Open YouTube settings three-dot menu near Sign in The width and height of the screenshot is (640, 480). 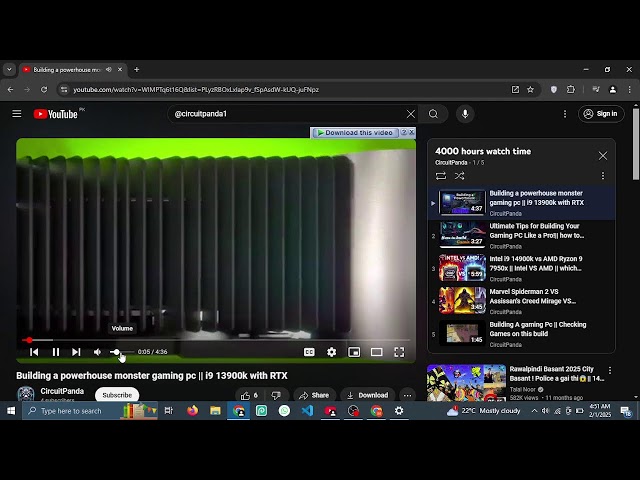coord(565,114)
